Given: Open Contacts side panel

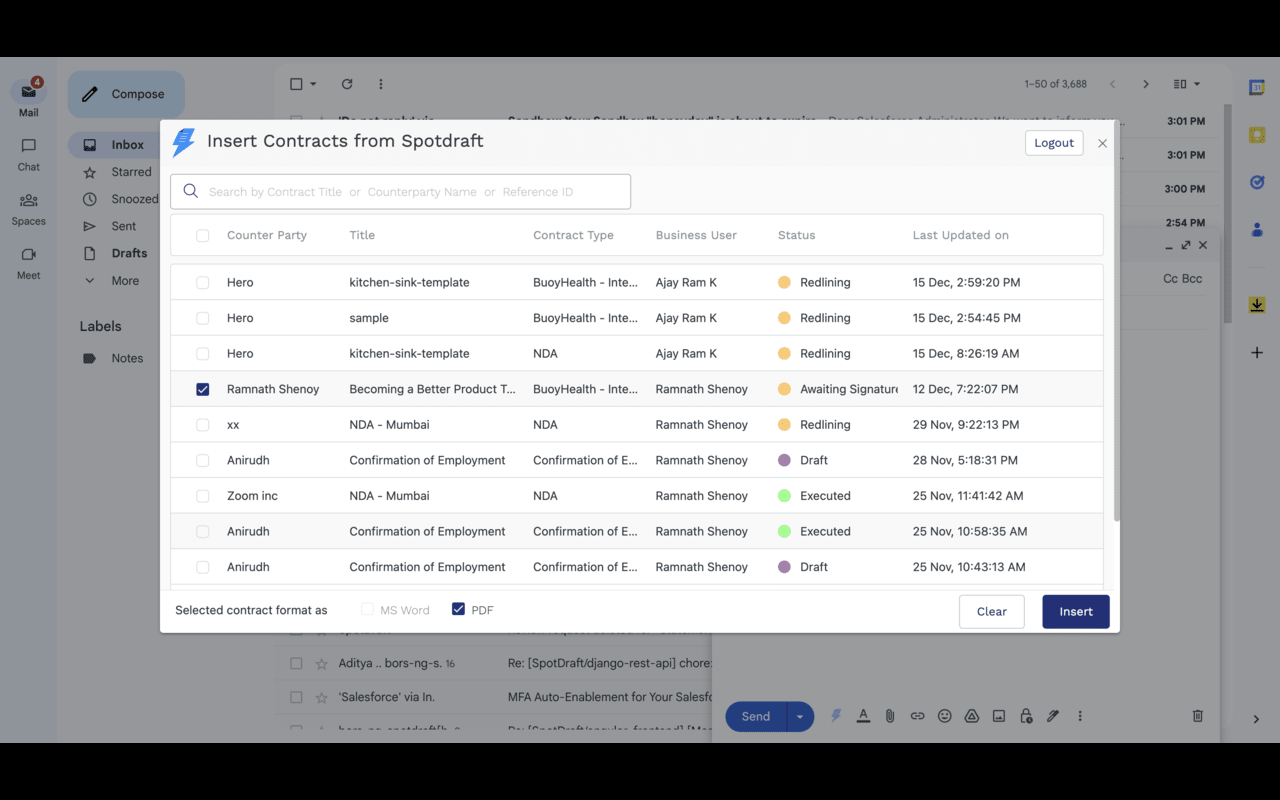Looking at the screenshot, I should coord(1257,229).
